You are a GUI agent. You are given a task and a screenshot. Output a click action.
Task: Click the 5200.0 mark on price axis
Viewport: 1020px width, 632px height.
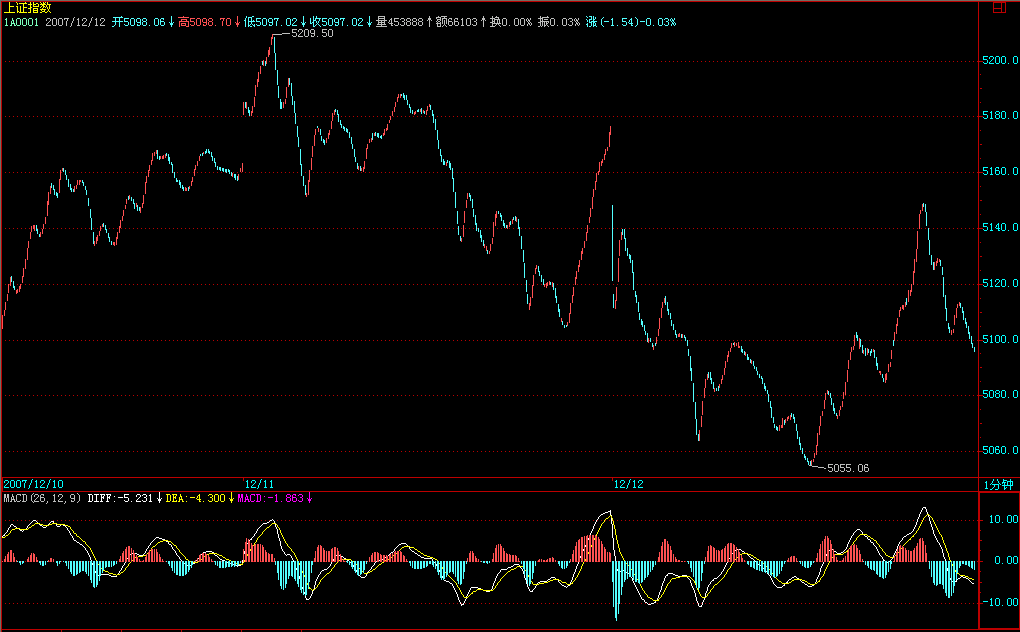click(999, 61)
